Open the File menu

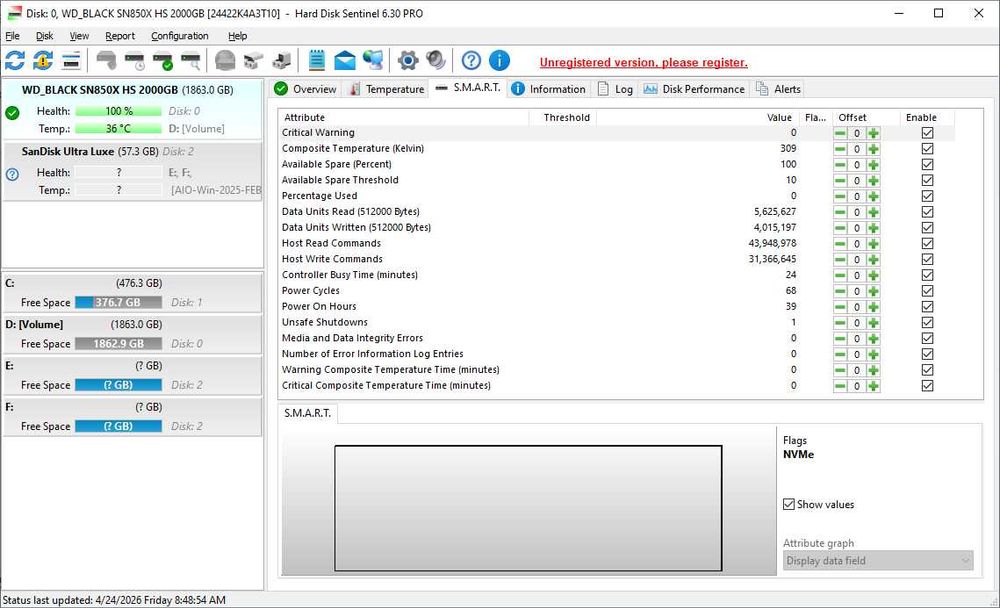tap(12, 36)
